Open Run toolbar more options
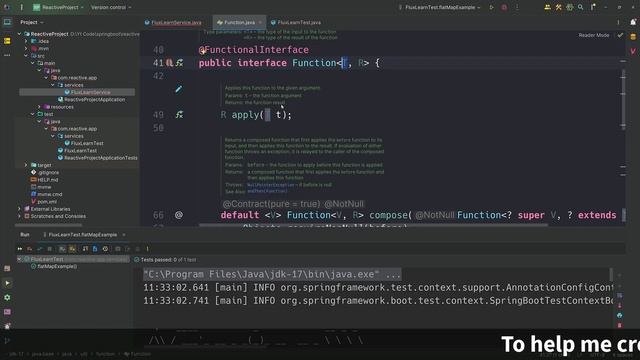640x360 pixels. point(147,249)
